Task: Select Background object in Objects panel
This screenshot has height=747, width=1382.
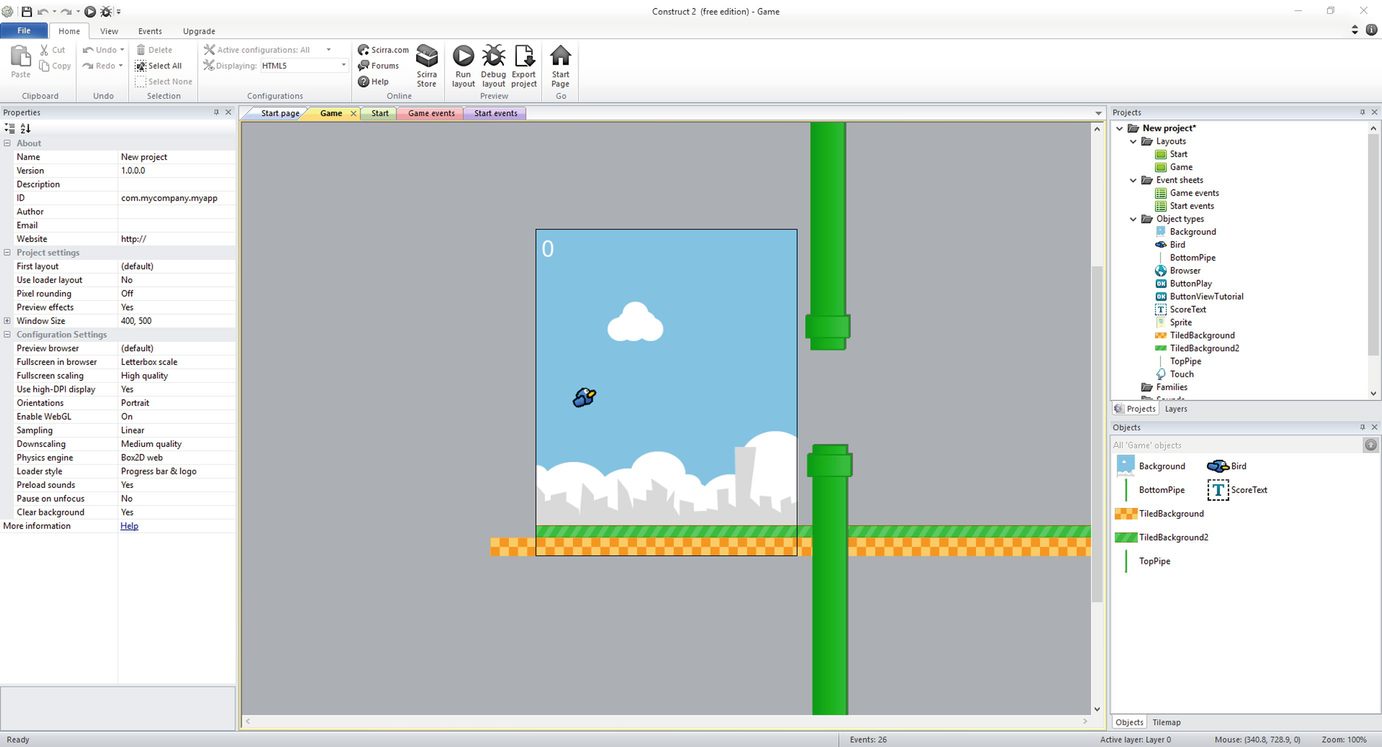Action: tap(1150, 466)
